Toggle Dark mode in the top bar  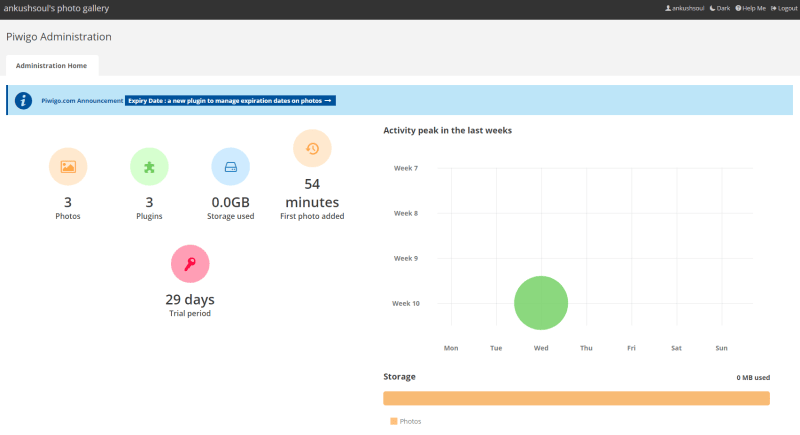pyautogui.click(x=718, y=8)
